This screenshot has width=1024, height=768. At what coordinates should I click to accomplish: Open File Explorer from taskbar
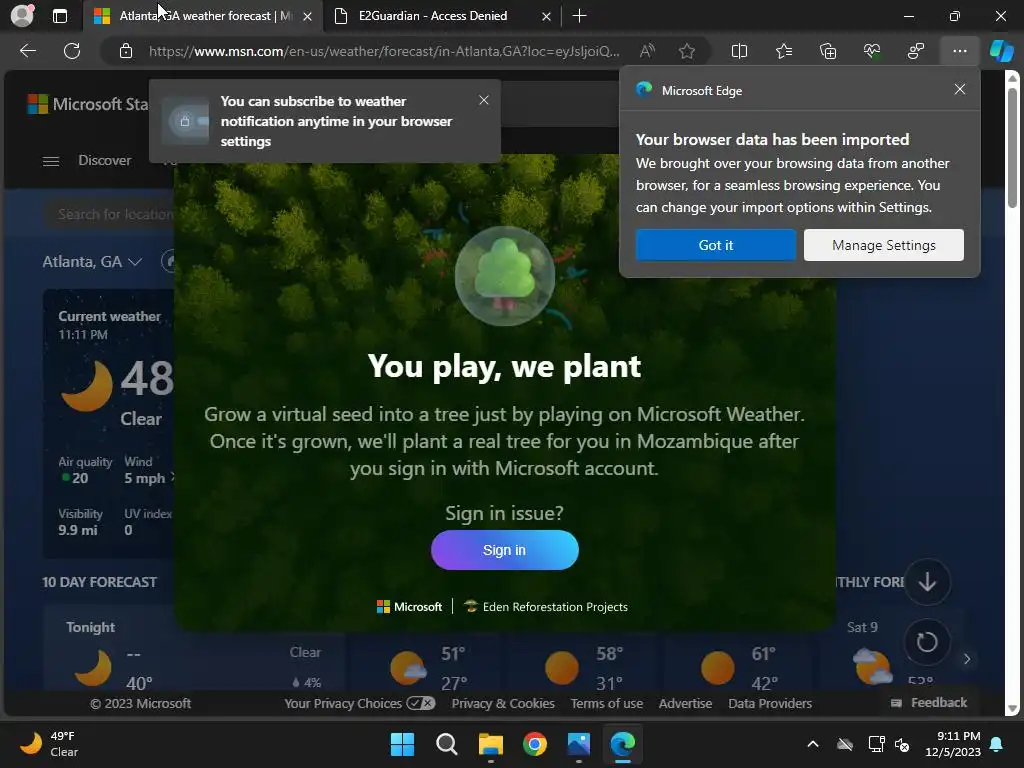point(490,744)
